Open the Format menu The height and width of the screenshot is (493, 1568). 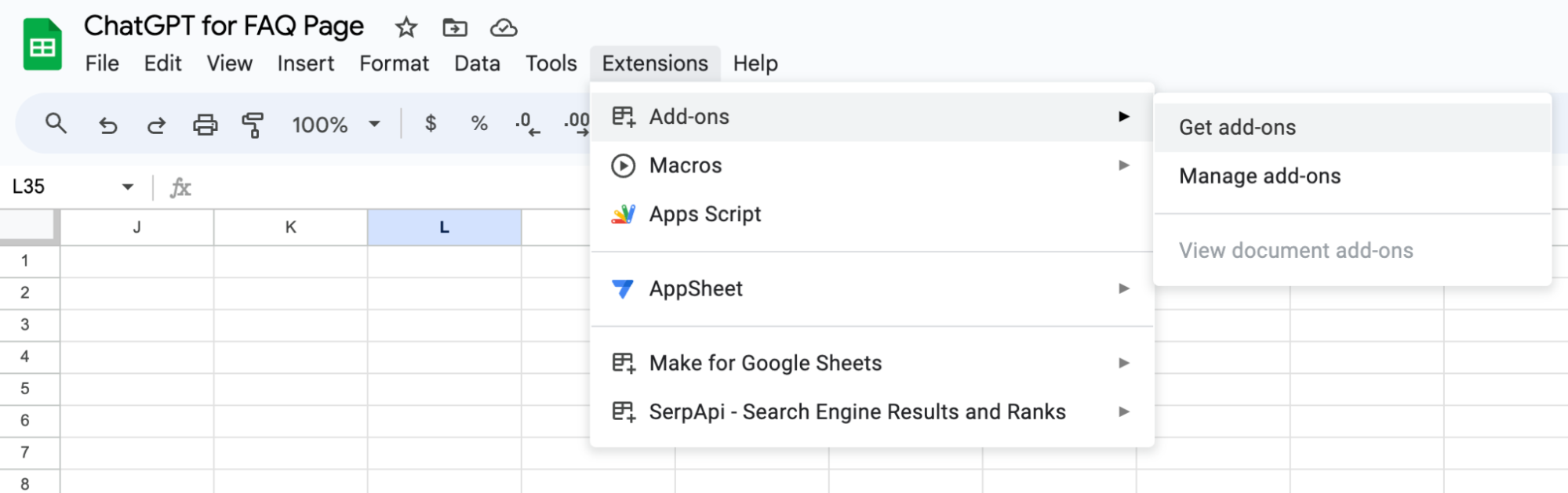click(394, 63)
